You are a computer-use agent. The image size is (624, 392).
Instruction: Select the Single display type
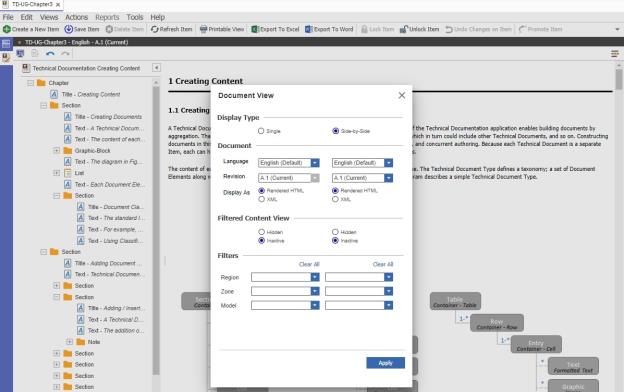[261, 131]
